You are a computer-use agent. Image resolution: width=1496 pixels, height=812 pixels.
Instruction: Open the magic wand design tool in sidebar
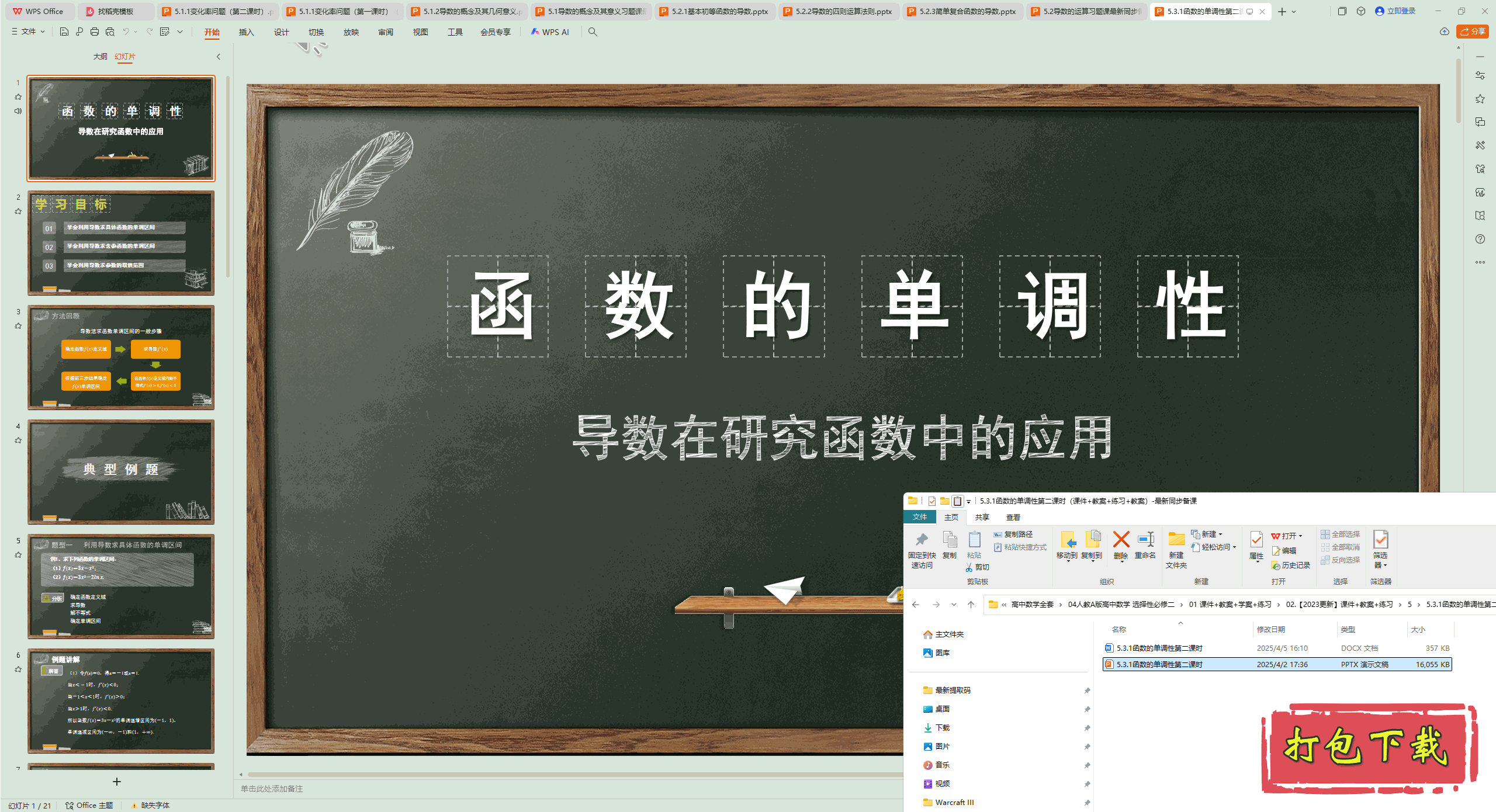(1480, 145)
